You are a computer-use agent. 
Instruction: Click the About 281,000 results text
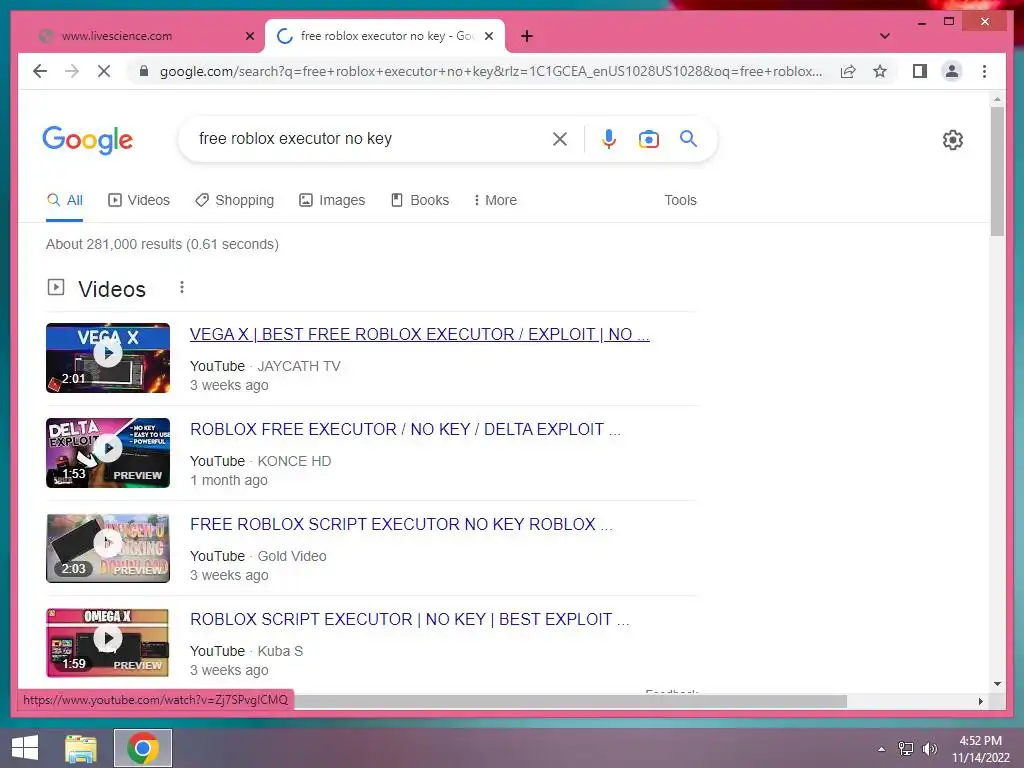tap(162, 244)
